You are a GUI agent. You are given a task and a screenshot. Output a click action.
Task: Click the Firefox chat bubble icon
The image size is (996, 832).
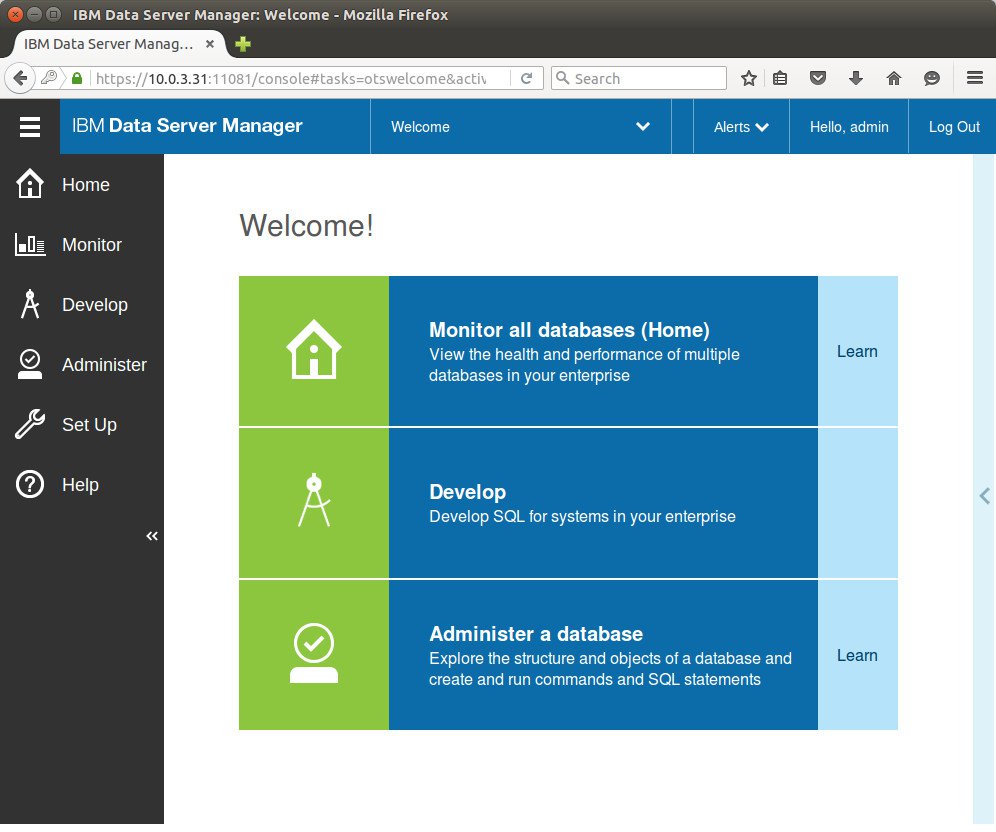931,78
